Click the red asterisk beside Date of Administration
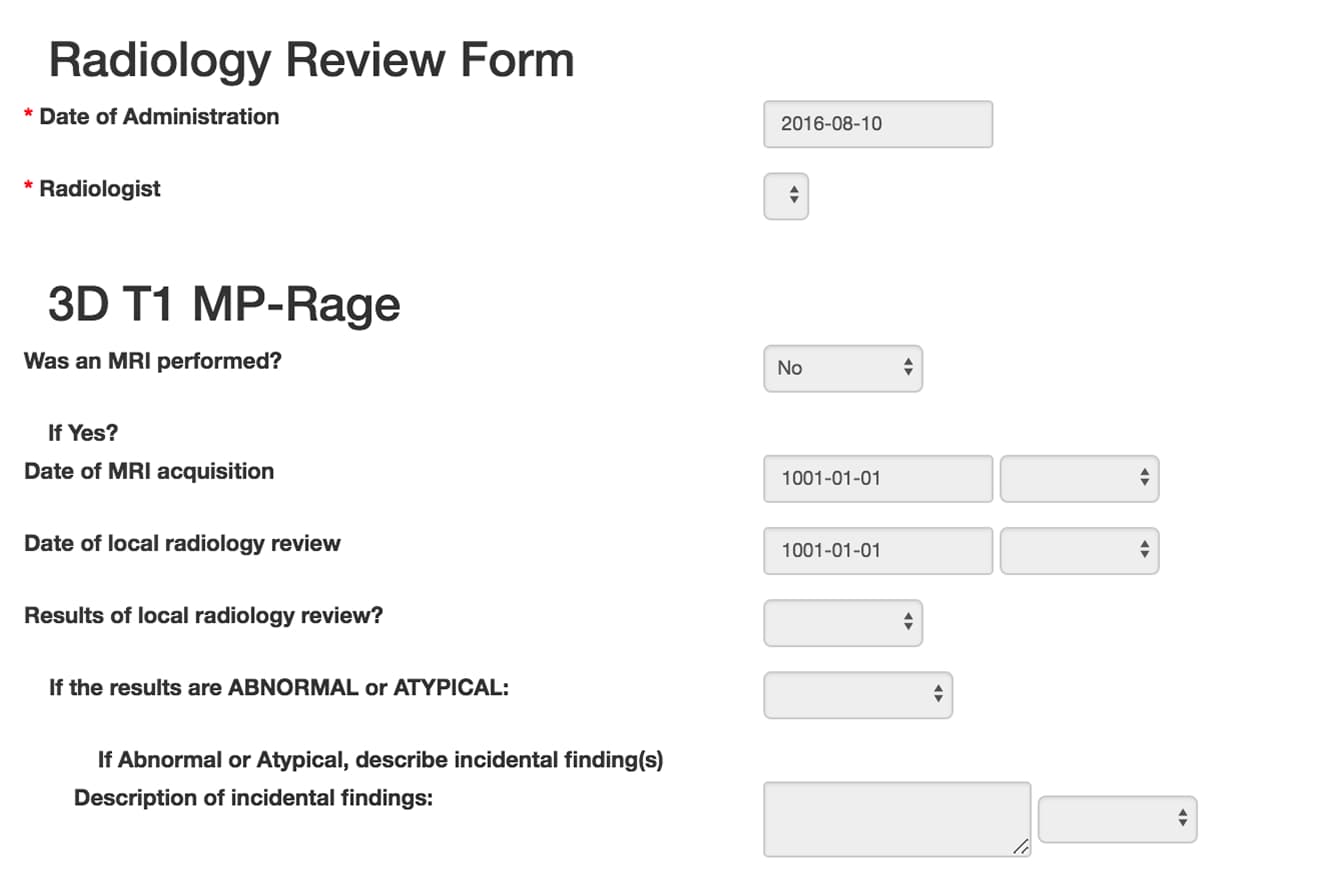The width and height of the screenshot is (1320, 894). (28, 116)
